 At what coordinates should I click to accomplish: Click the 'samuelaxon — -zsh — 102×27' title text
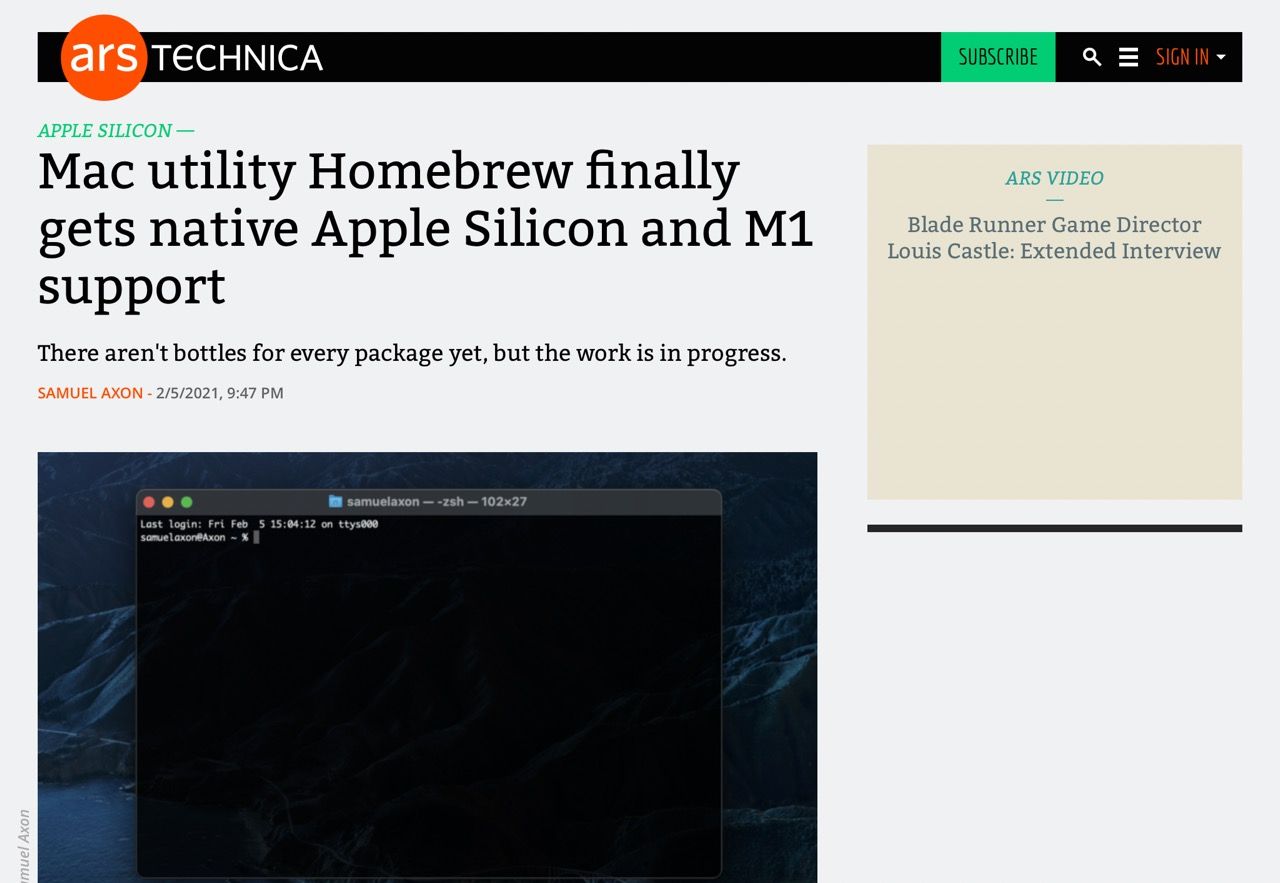[x=437, y=501]
